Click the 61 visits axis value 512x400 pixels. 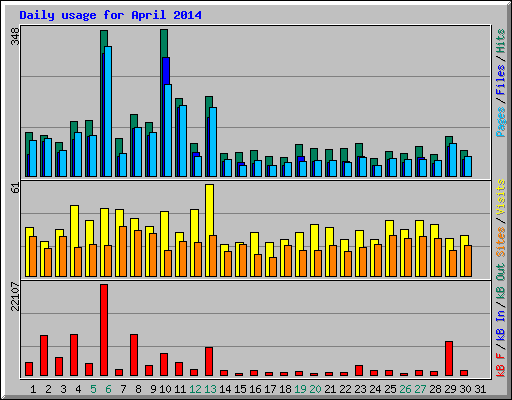tap(16, 188)
